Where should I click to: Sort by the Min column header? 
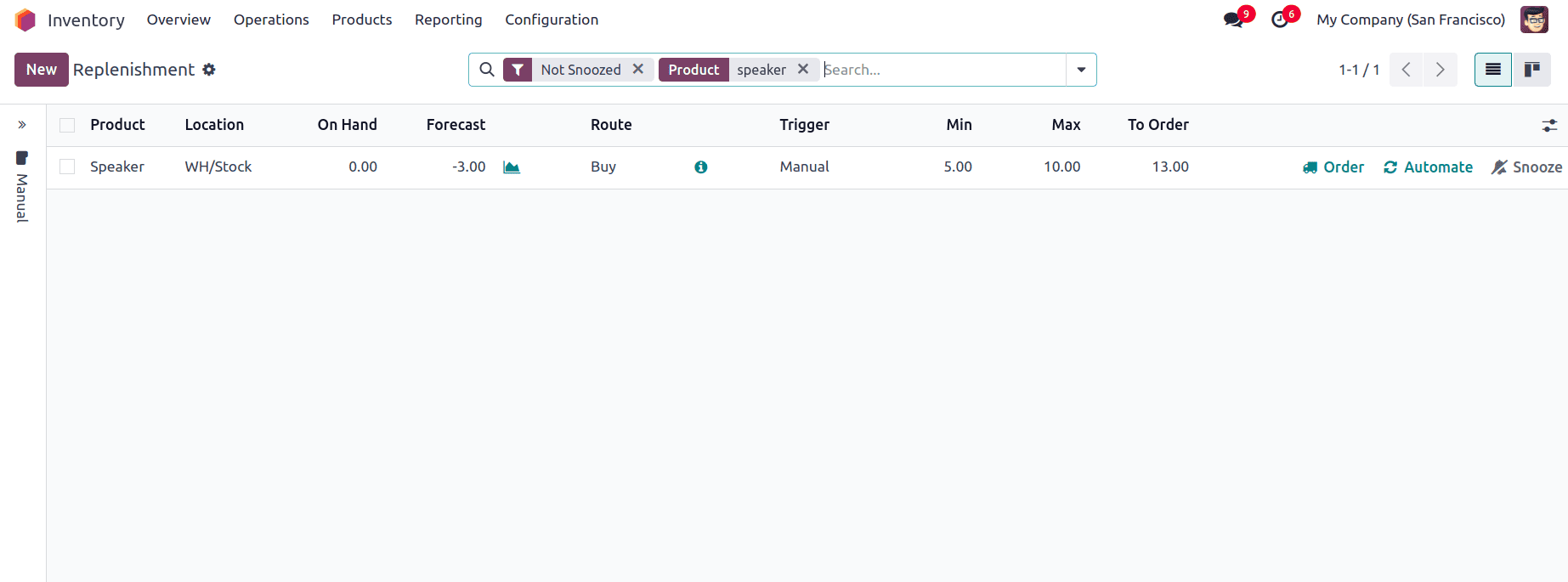(x=959, y=125)
